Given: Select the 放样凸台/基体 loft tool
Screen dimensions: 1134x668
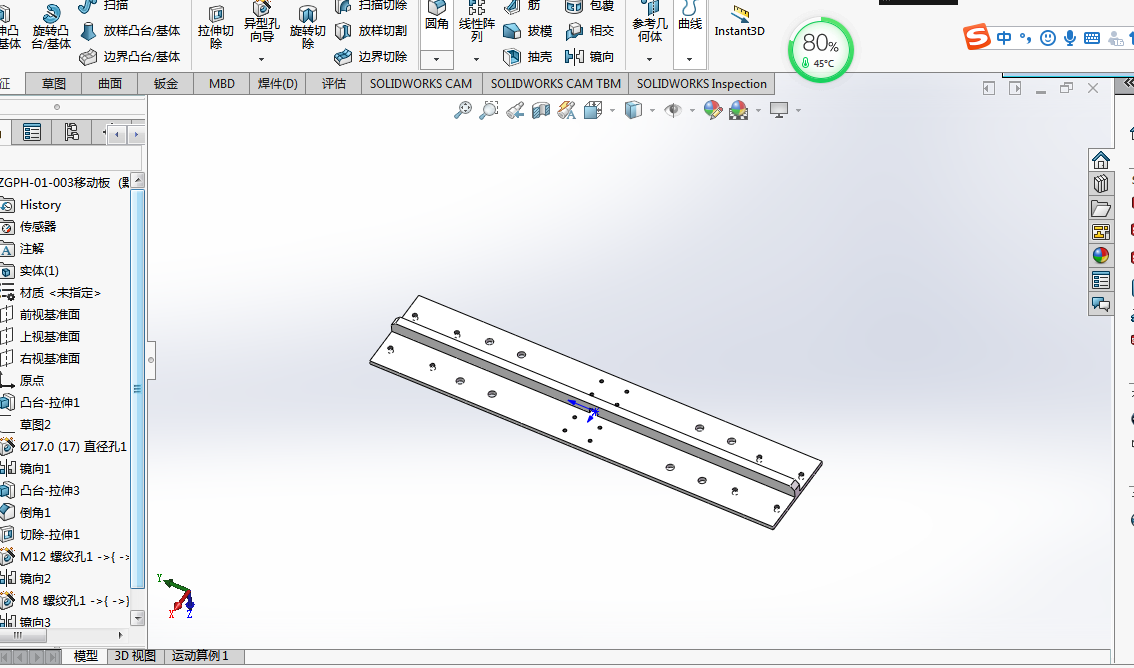Looking at the screenshot, I should click(x=129, y=31).
